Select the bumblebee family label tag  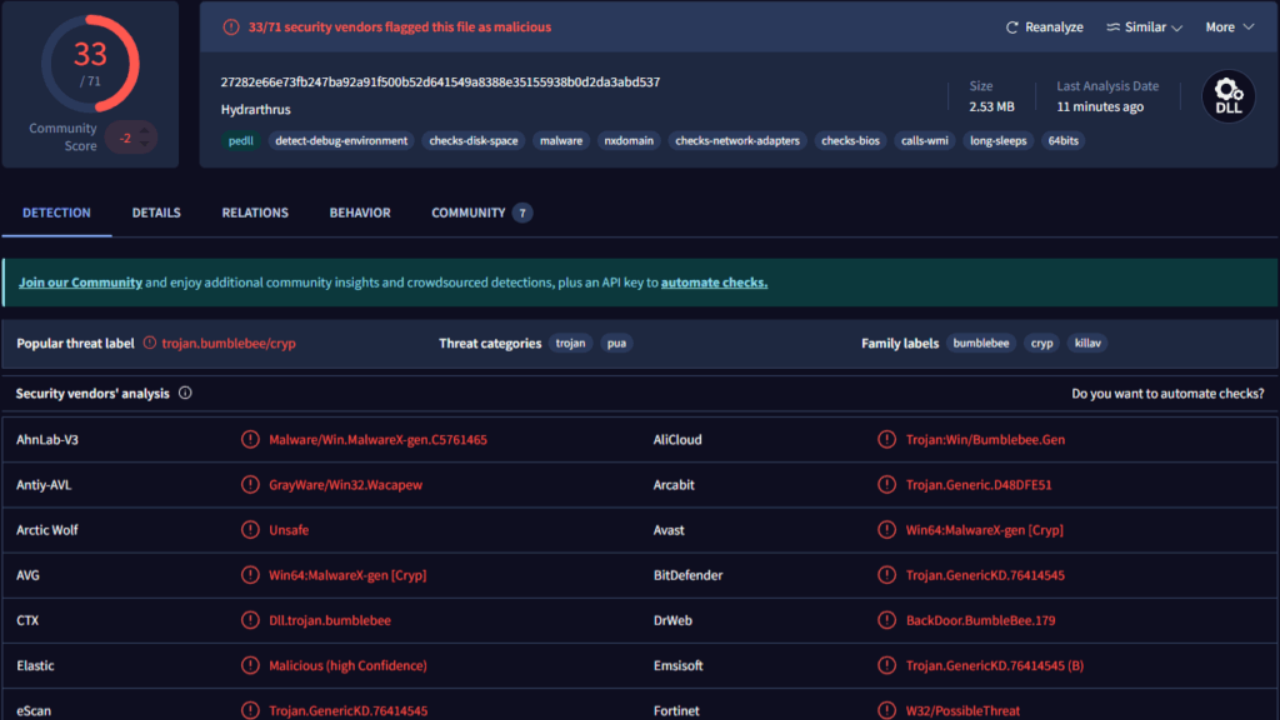pyautogui.click(x=981, y=343)
